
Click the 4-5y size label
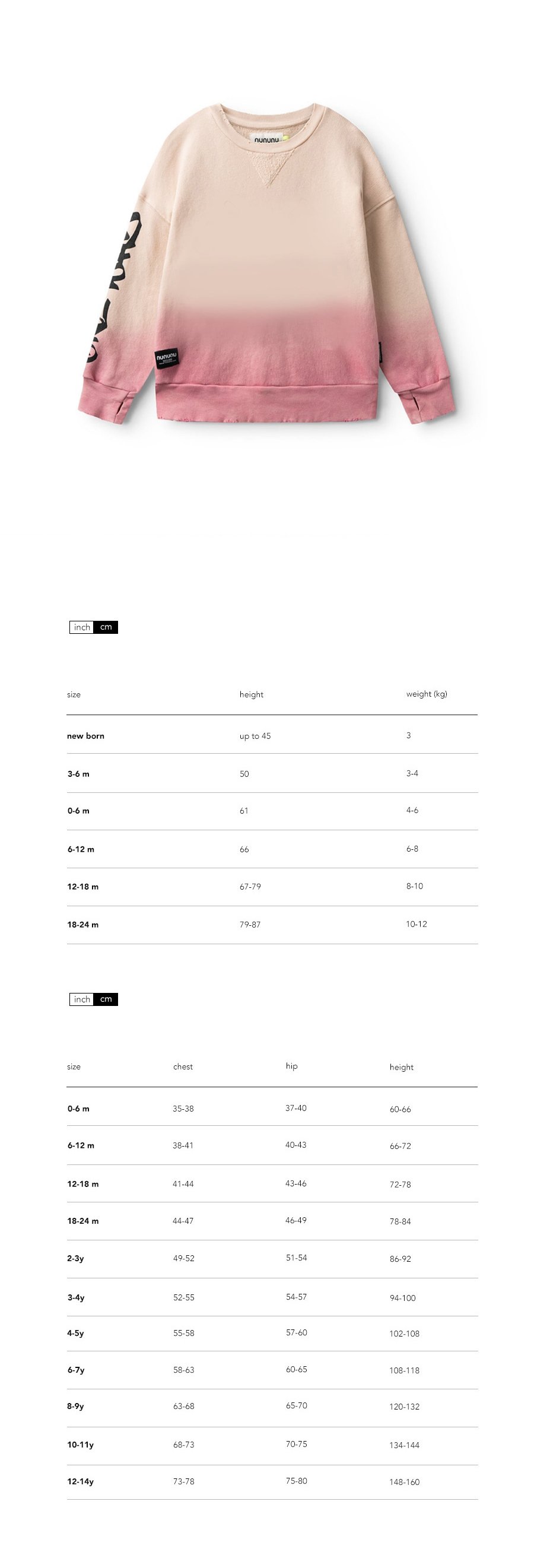tap(75, 1333)
